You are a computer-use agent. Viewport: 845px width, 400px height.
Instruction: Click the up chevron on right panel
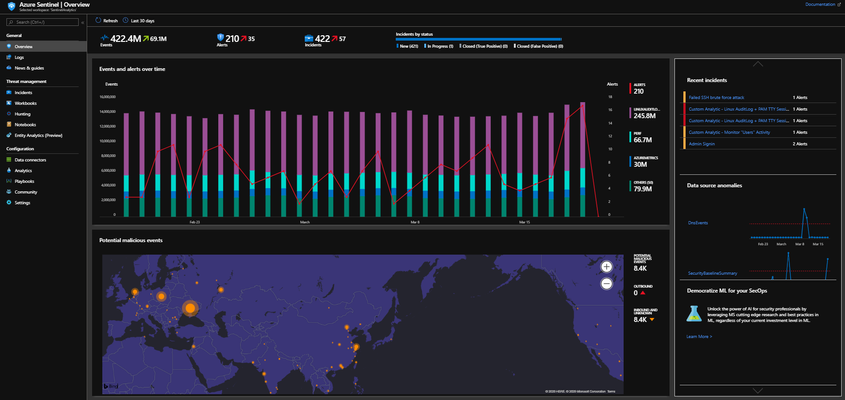[758, 64]
